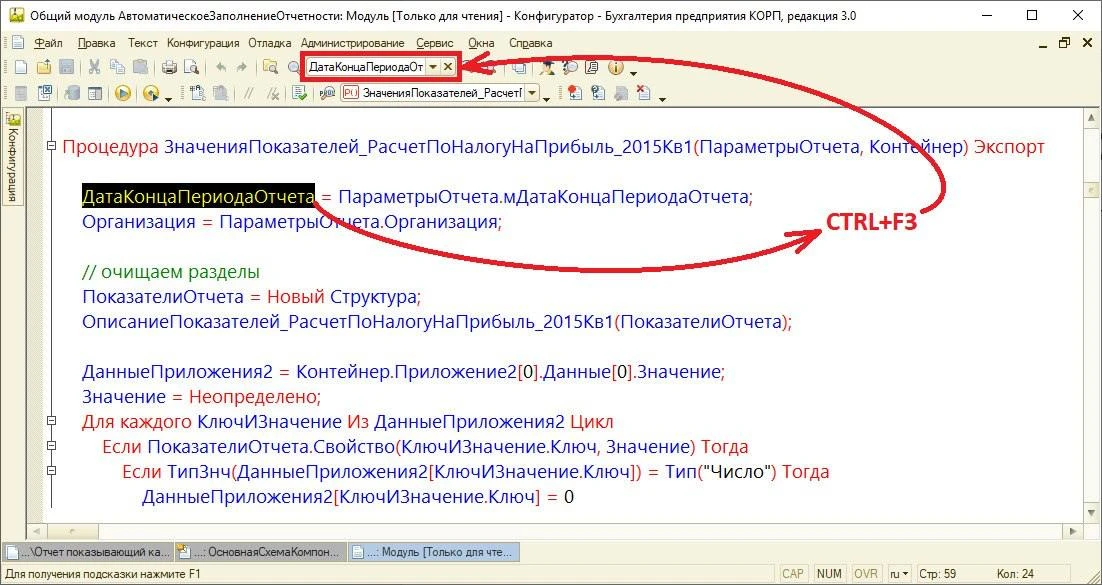Switch to the Отчет показывающий window tab
This screenshot has width=1102, height=585.
(87, 551)
